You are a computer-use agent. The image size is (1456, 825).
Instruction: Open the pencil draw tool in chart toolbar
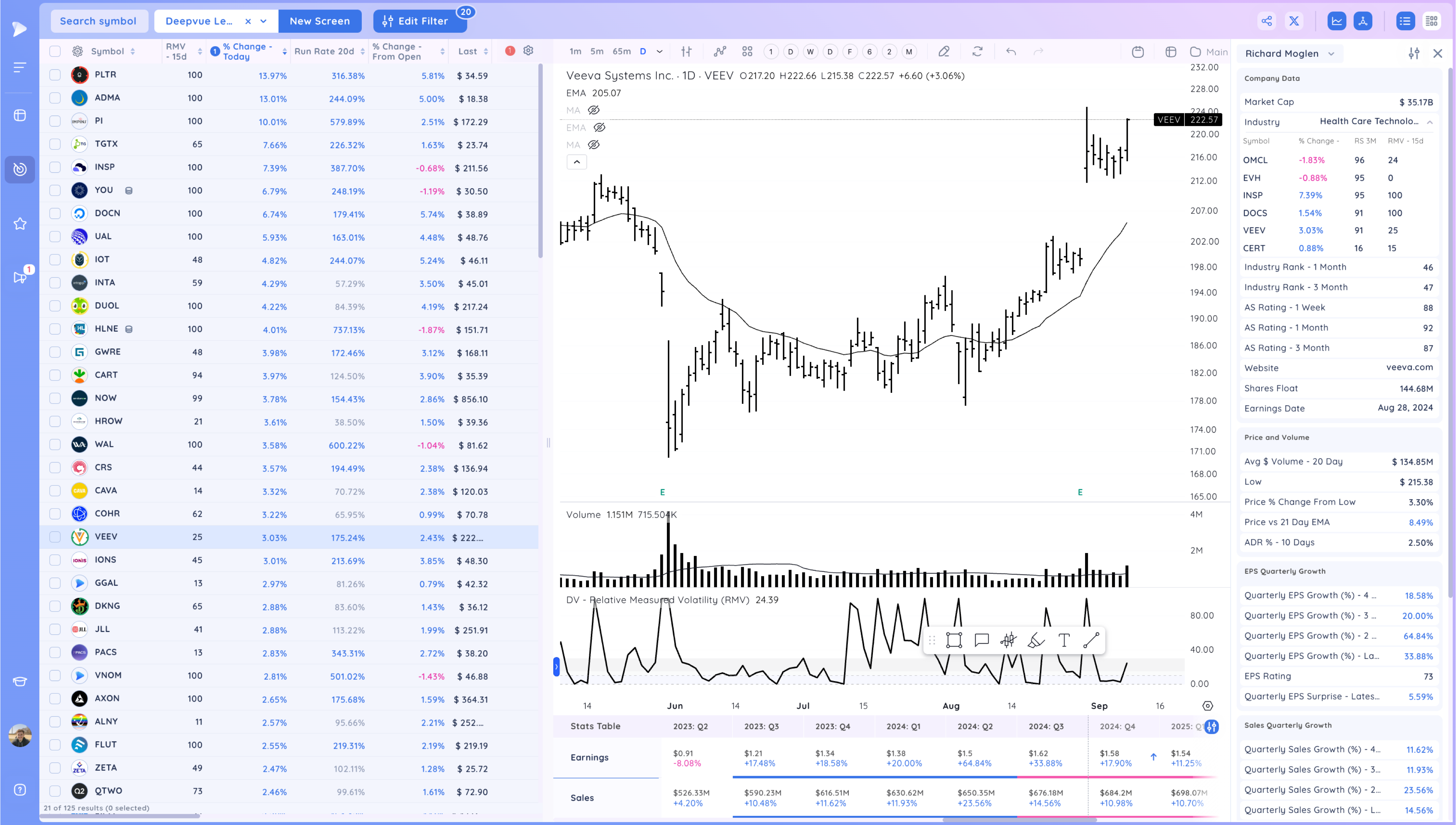[x=943, y=52]
